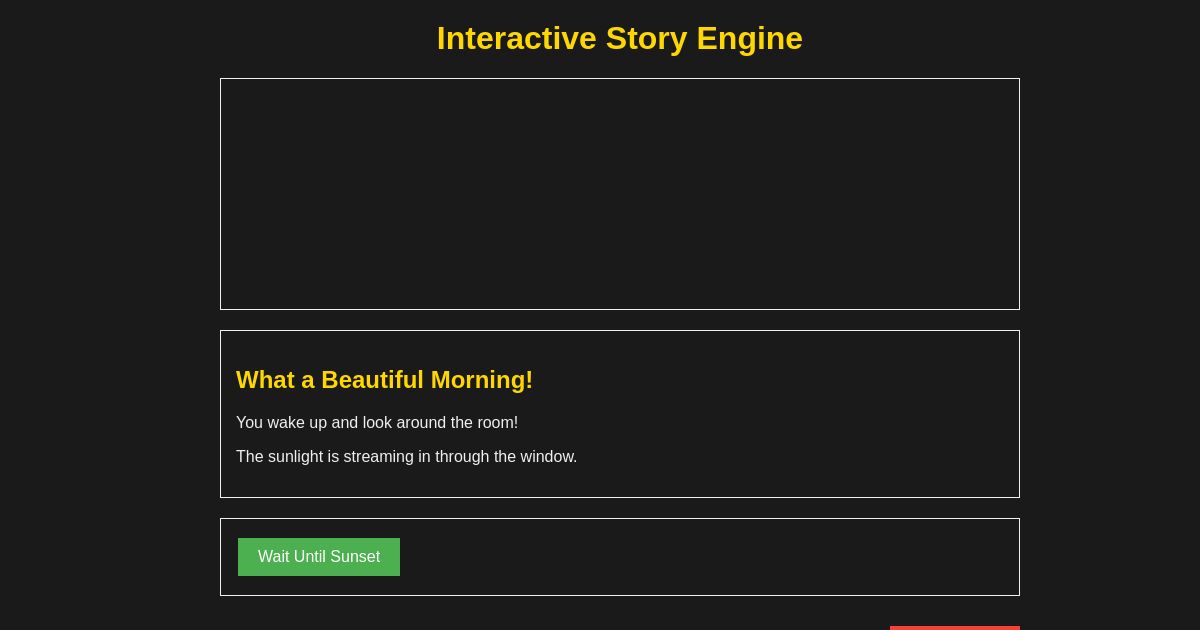Screen dimensions: 1200x630
Task: Click the left edge of the canvas box
Action: 221,194
